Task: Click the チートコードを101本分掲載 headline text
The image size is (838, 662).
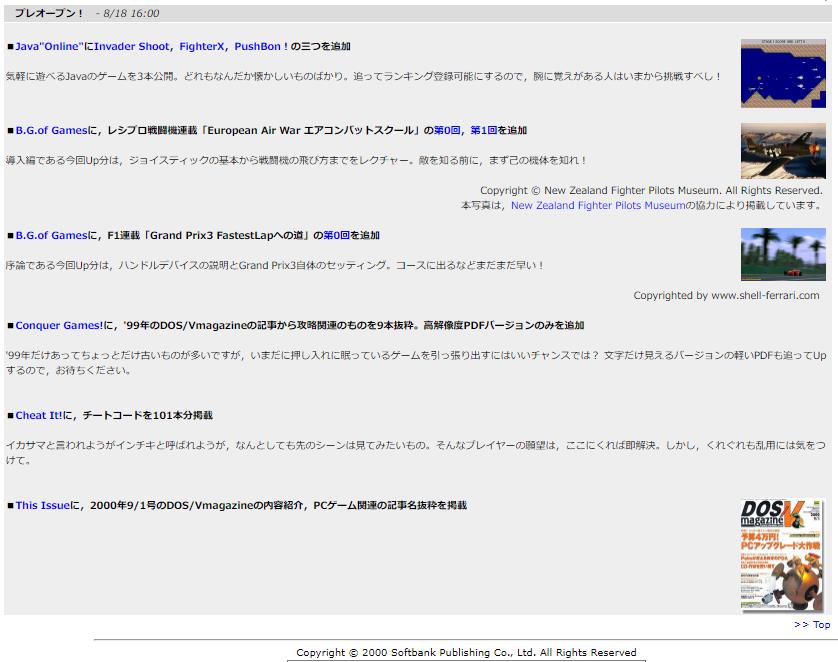Action: click(148, 415)
